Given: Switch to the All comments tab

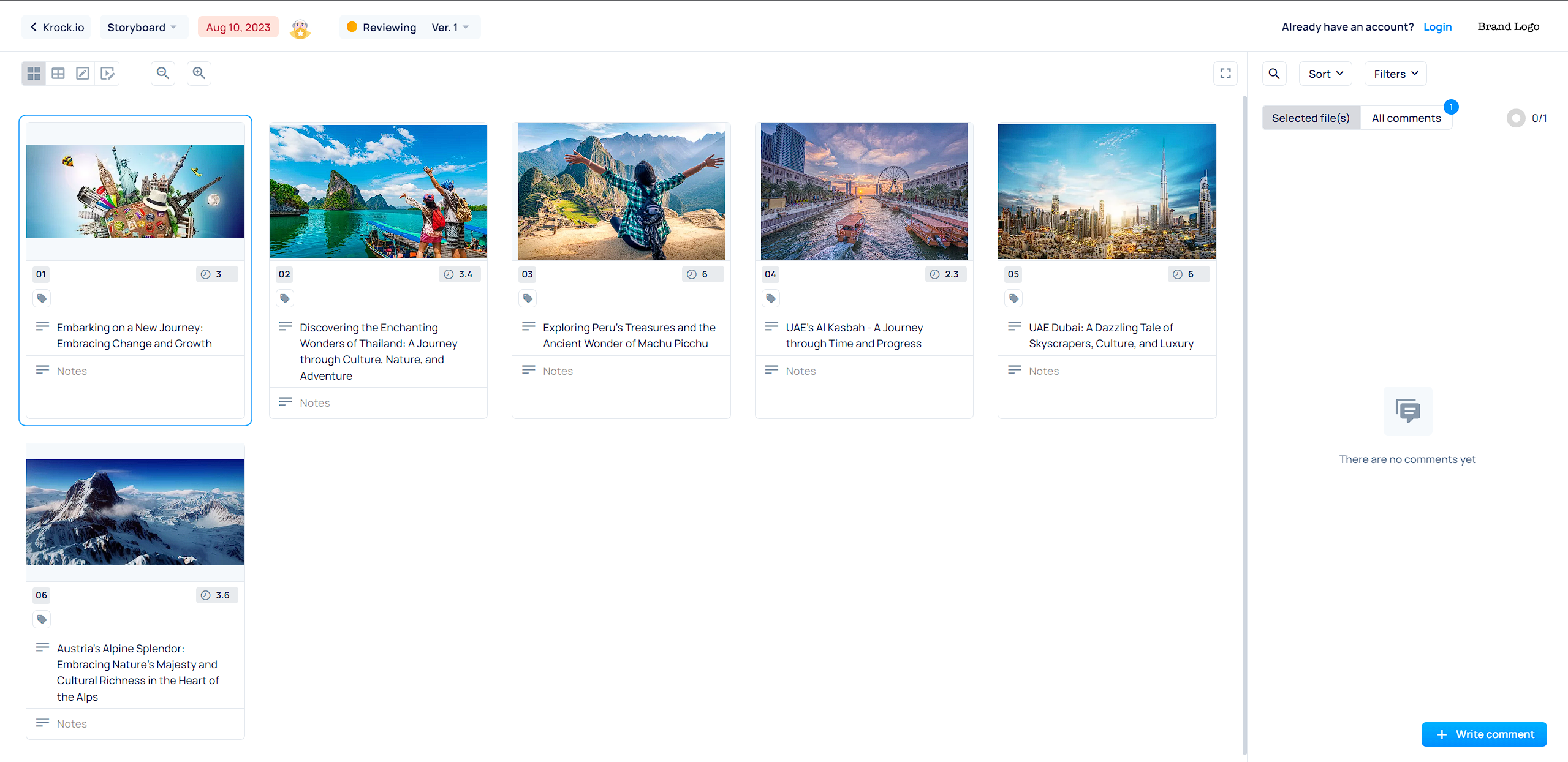Looking at the screenshot, I should pos(1406,118).
